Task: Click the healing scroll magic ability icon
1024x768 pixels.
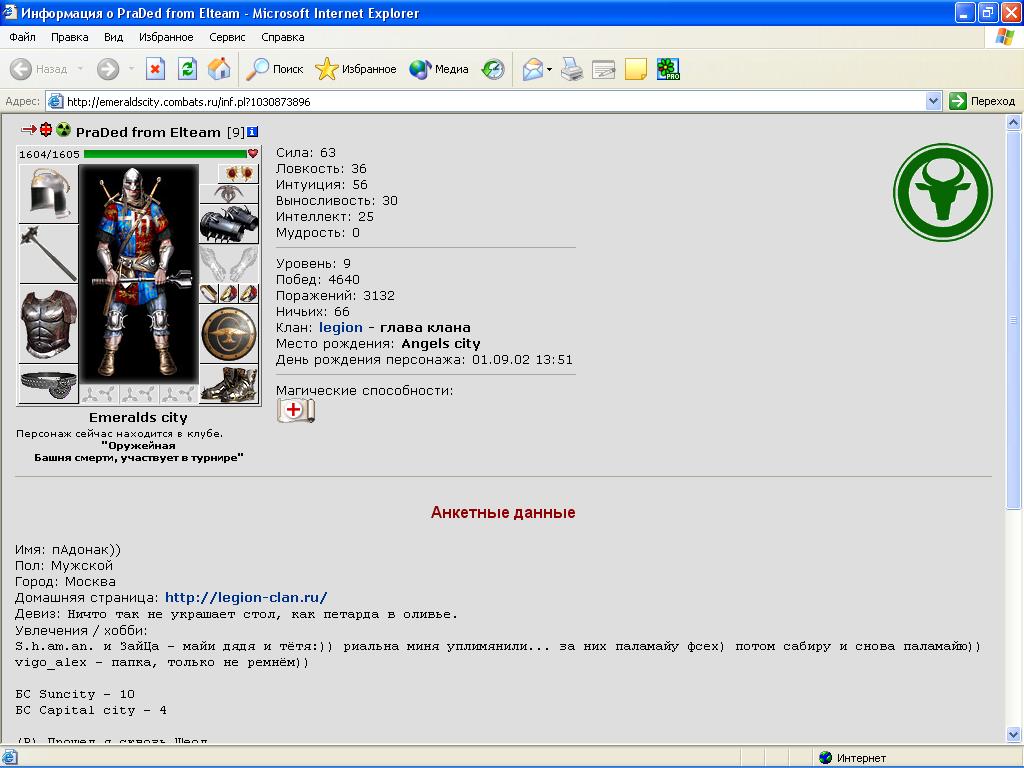Action: tap(296, 411)
